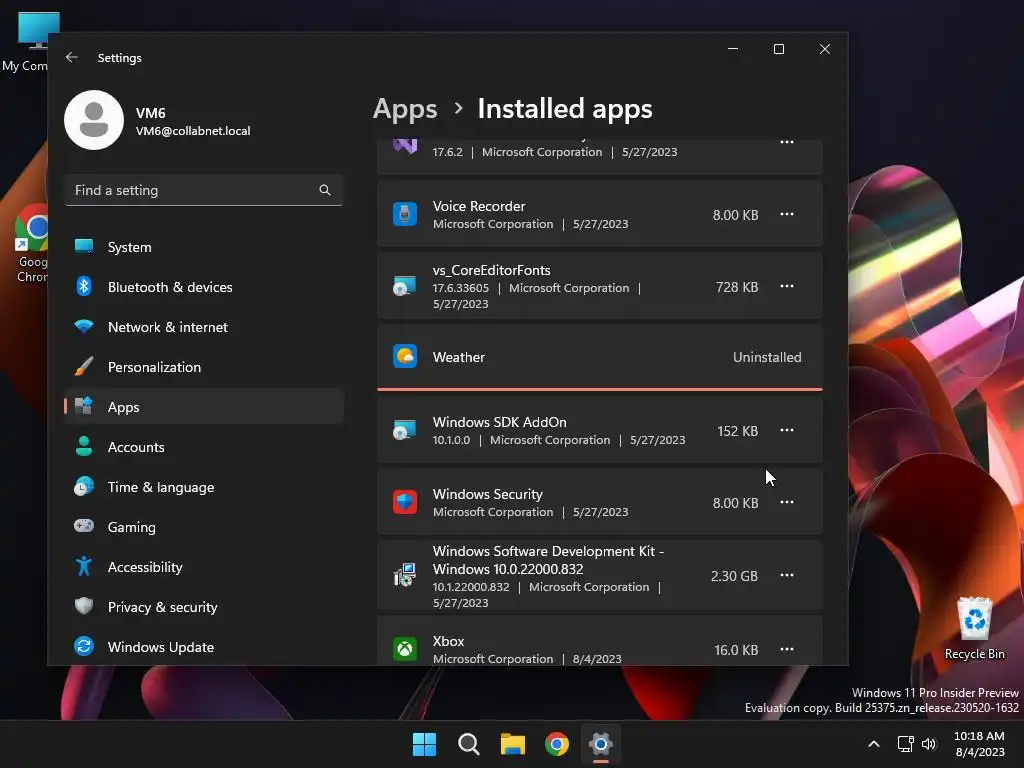Click the Voice Recorder app icon

pyautogui.click(x=405, y=214)
